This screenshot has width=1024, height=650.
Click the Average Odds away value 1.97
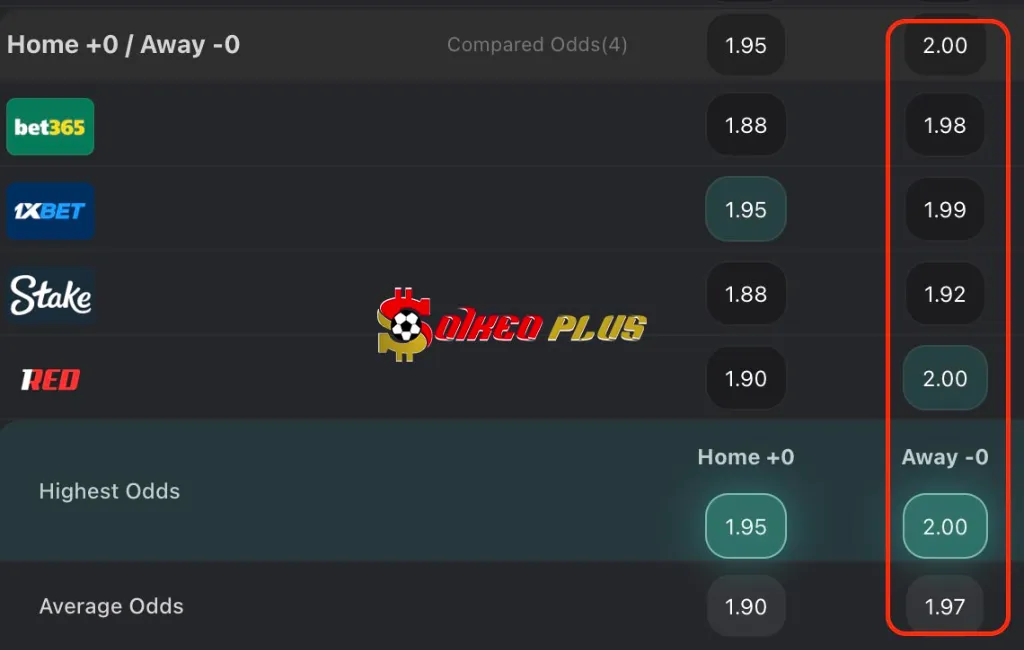(944, 606)
